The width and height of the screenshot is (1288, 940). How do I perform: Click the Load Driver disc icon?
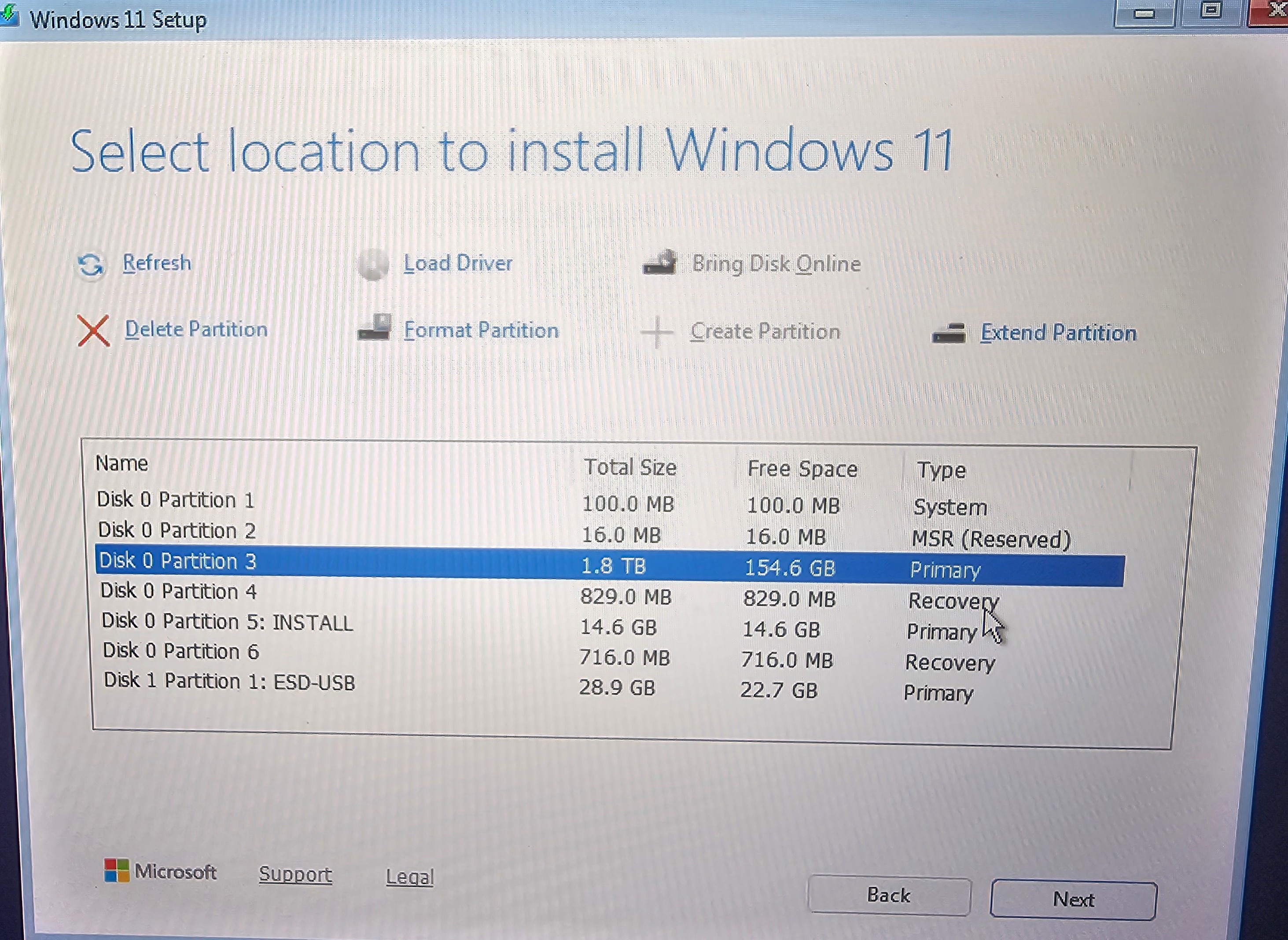pyautogui.click(x=373, y=264)
